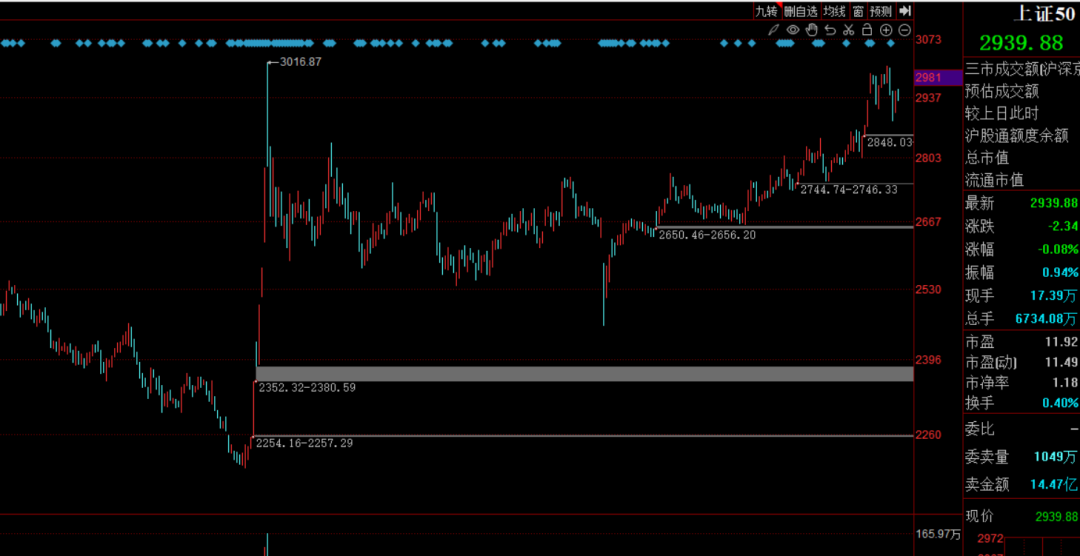This screenshot has height=556, width=1080.
Task: Toggle the padlock lock icon
Action: 867,30
